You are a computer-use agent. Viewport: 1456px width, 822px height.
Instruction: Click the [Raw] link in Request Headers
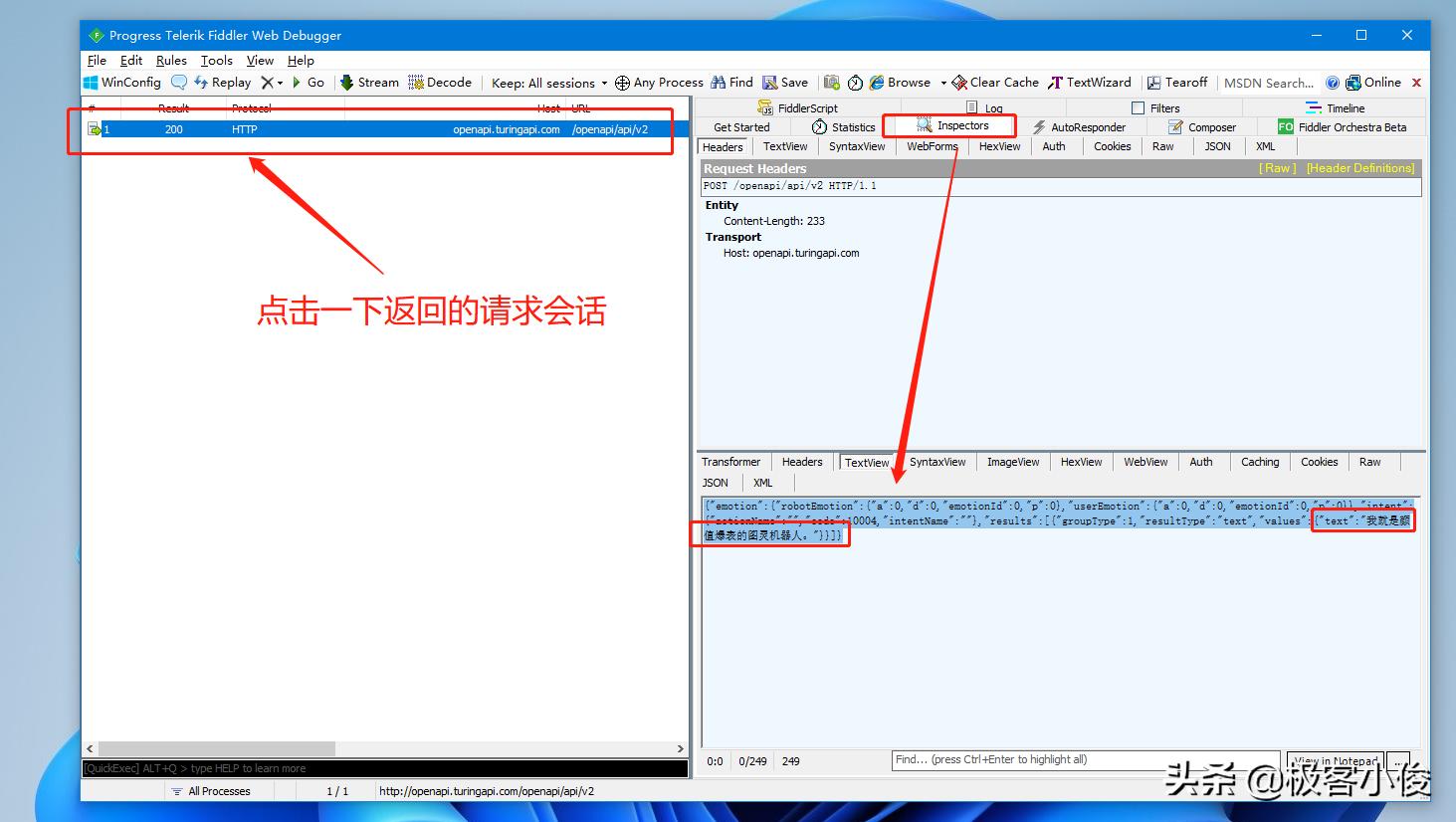(1278, 168)
